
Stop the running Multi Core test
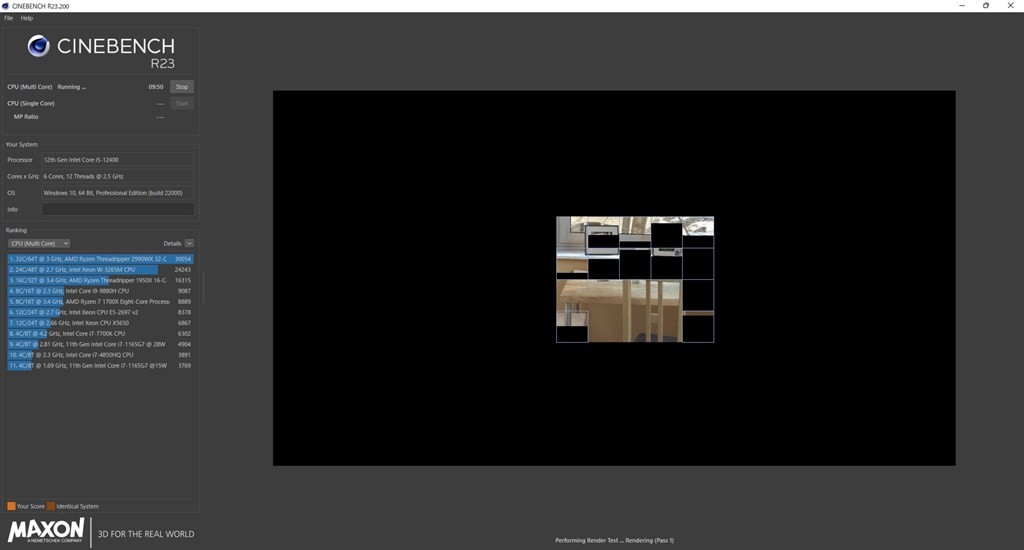pos(182,87)
